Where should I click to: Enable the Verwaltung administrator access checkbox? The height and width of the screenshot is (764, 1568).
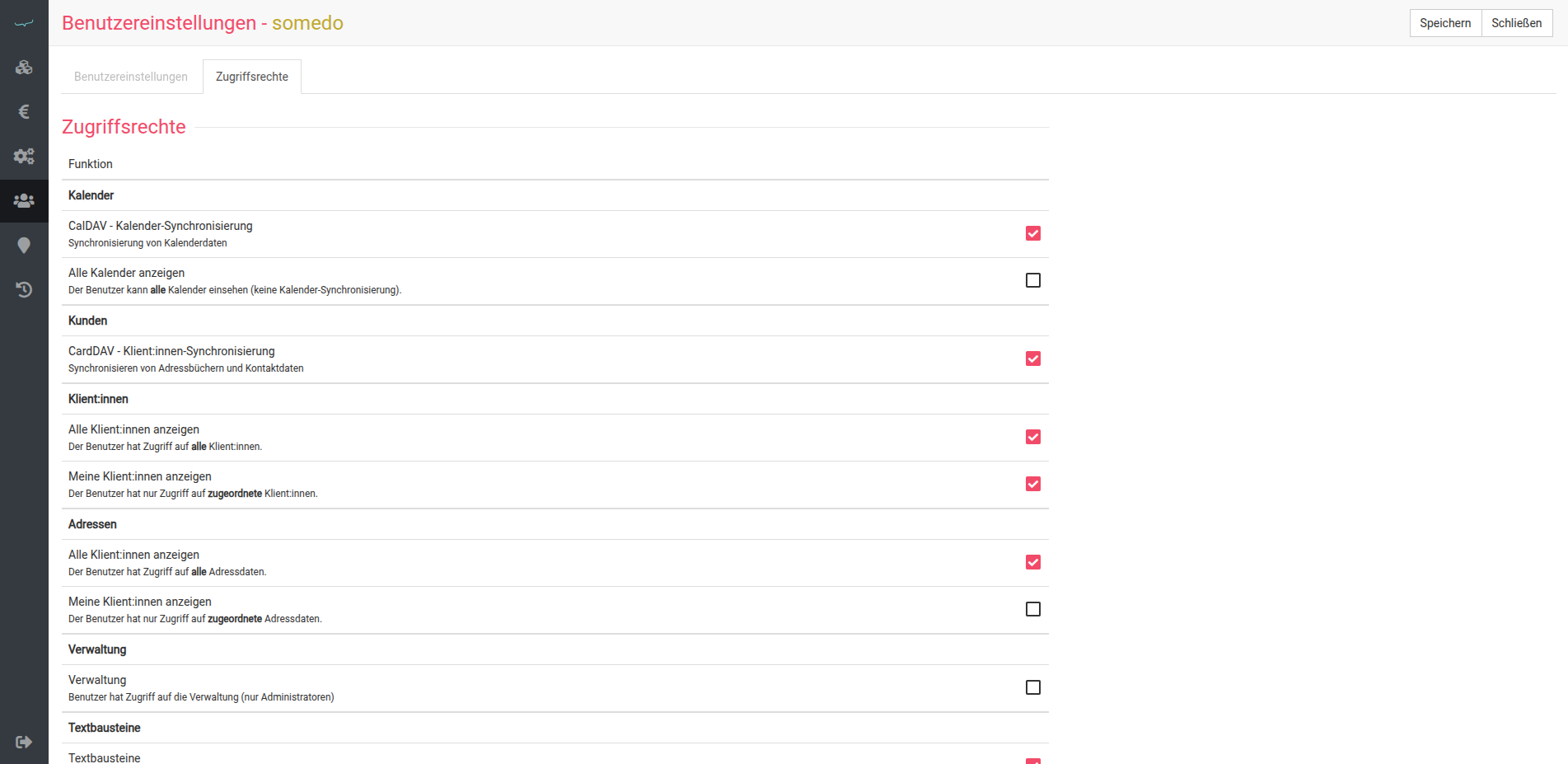(x=1032, y=687)
